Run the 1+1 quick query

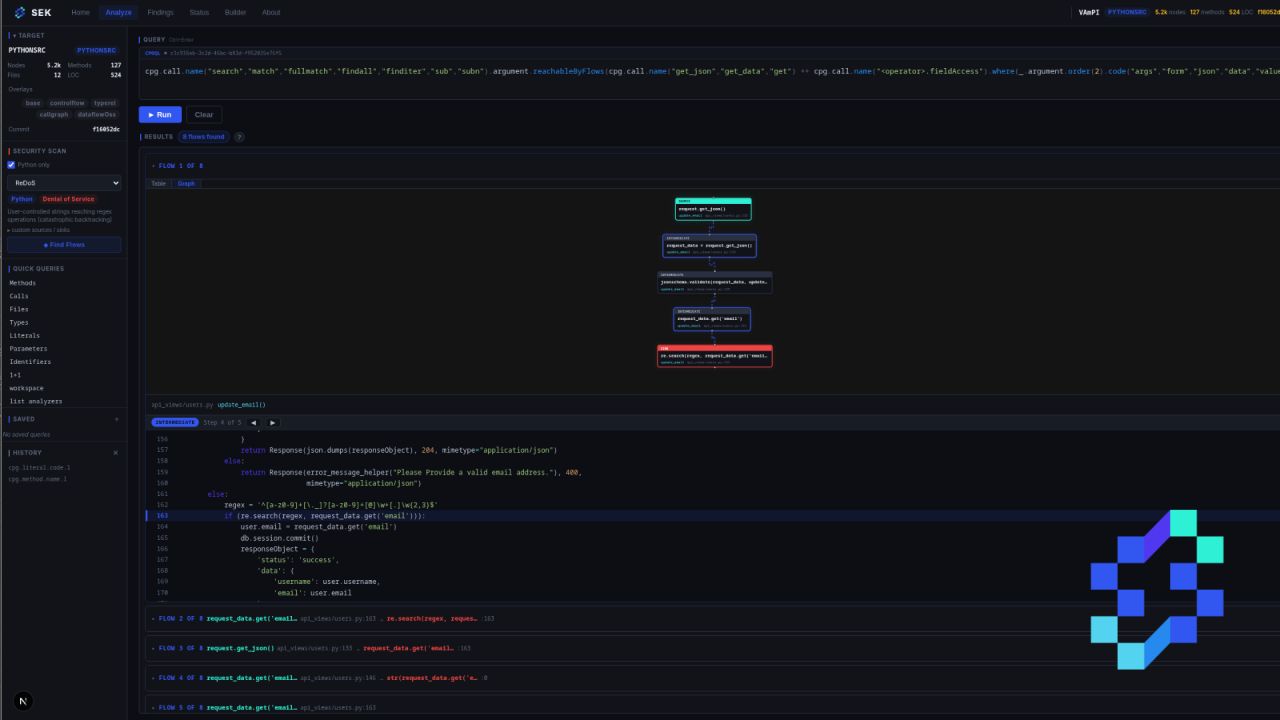15,374
